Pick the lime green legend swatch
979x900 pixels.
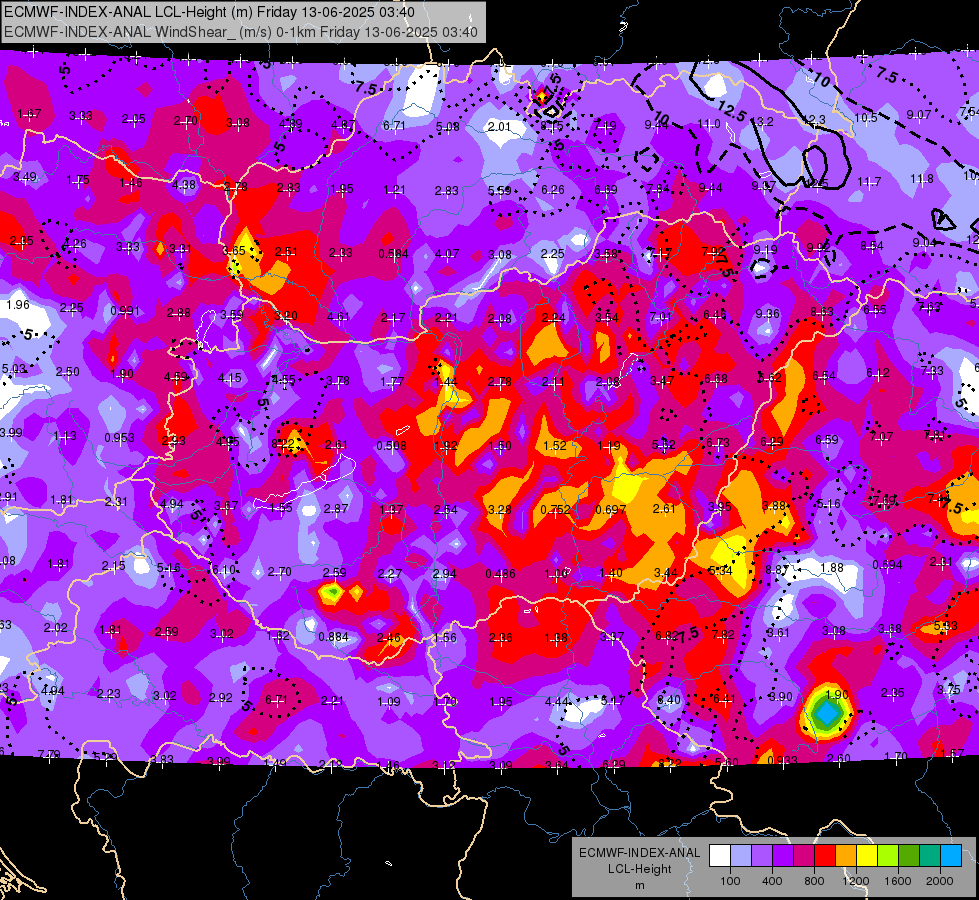(x=888, y=855)
